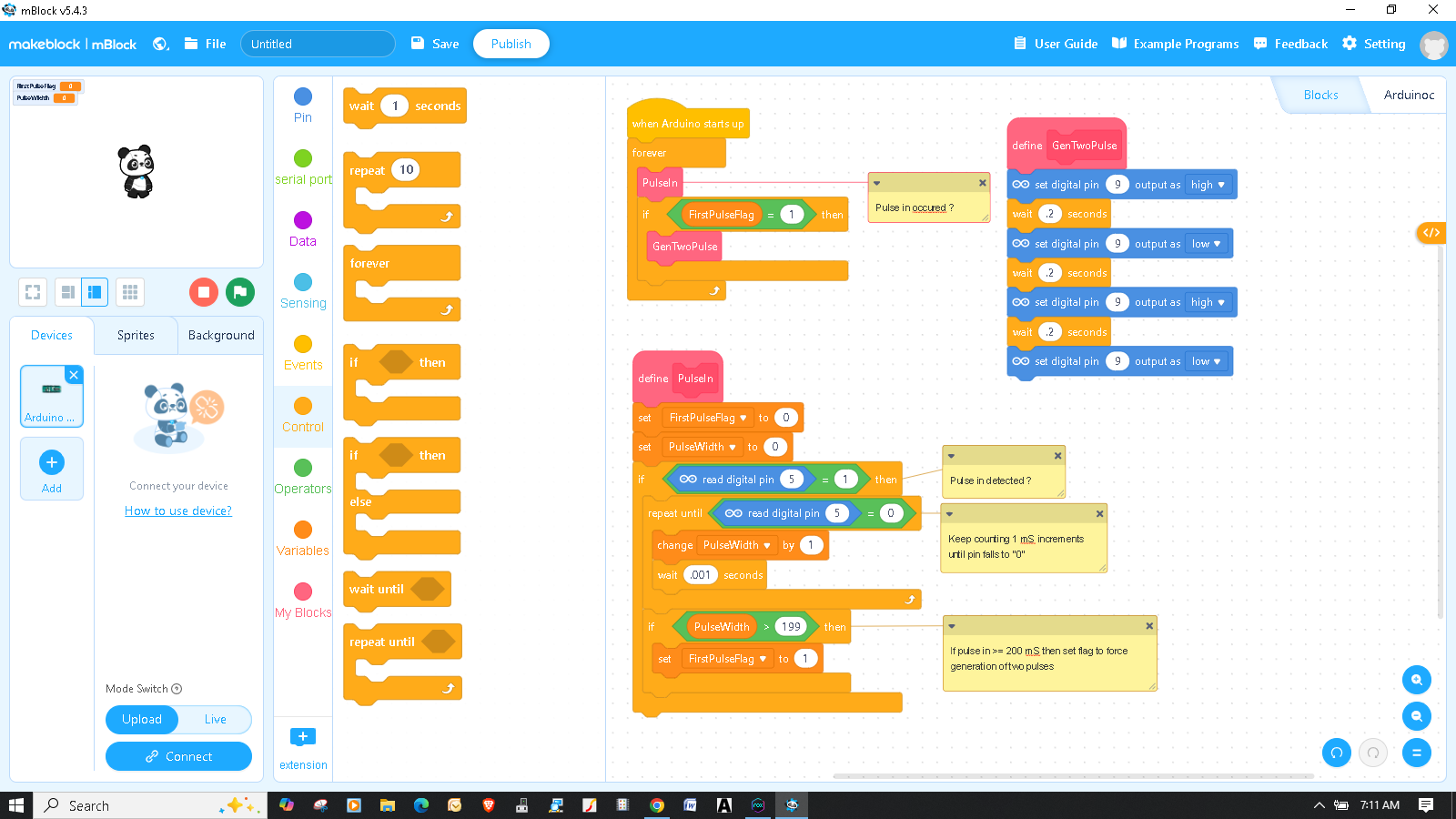Select the serial port category
This screenshot has height=819, width=1456.
tap(303, 167)
